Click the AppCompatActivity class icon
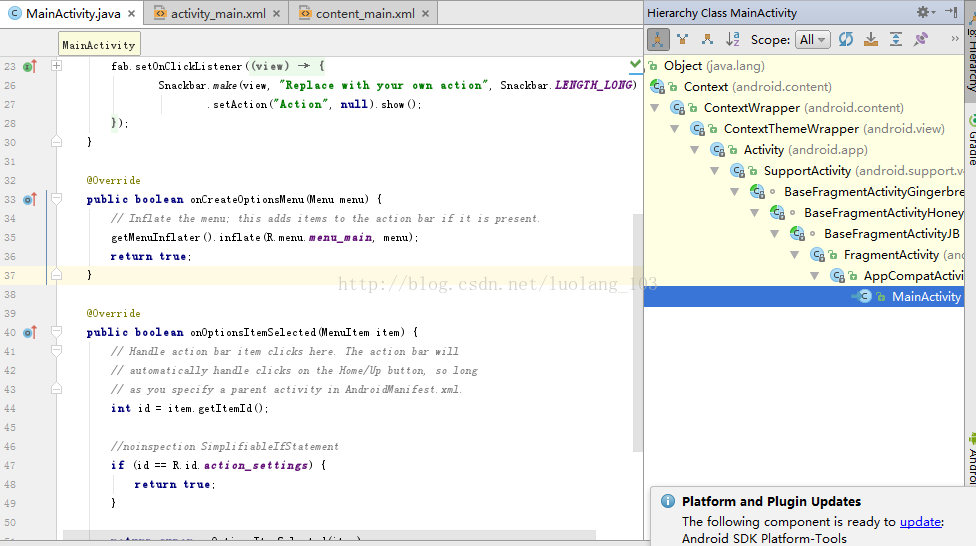The image size is (976, 546). (838, 276)
